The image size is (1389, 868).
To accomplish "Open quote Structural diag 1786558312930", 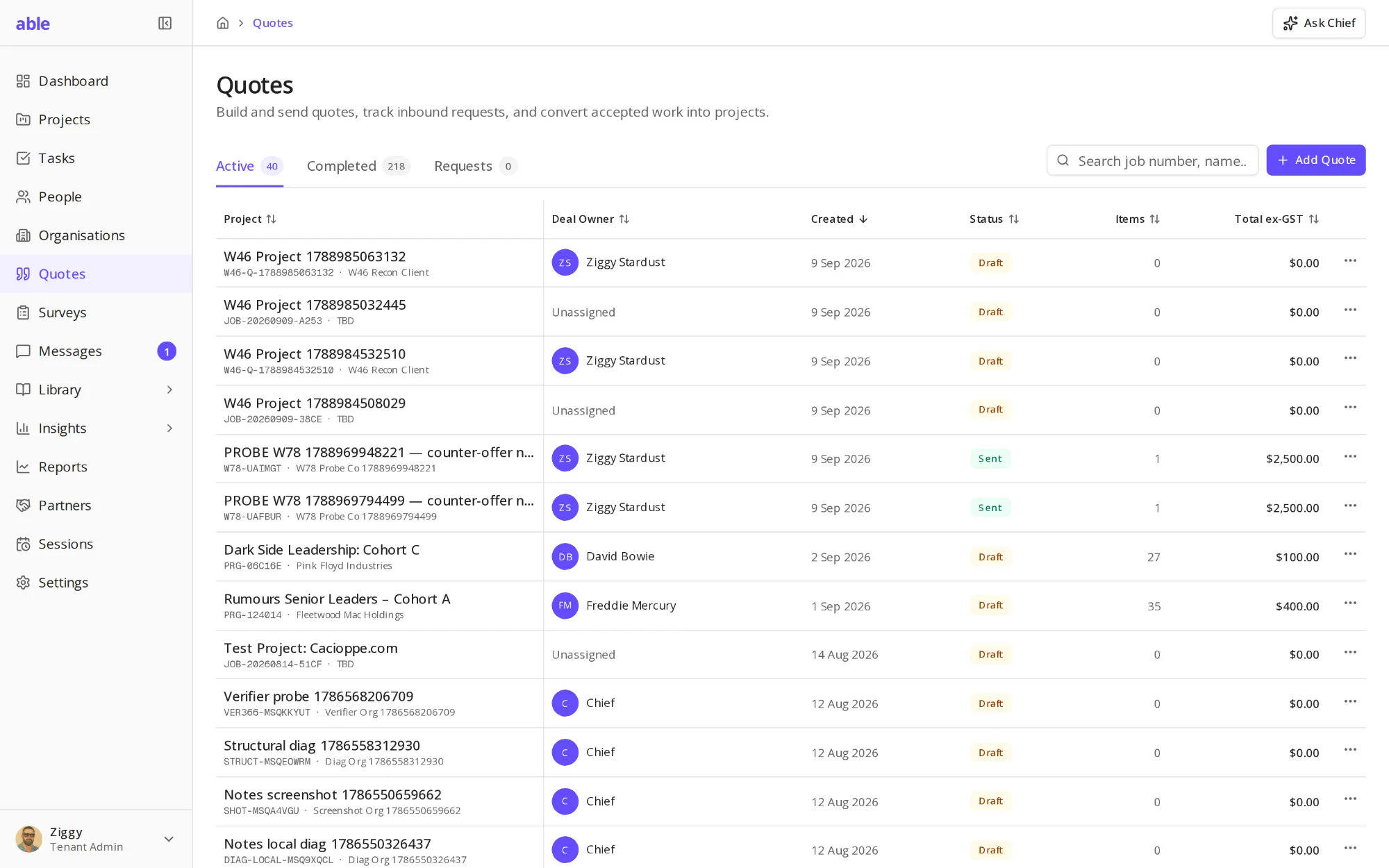I will pos(322,746).
